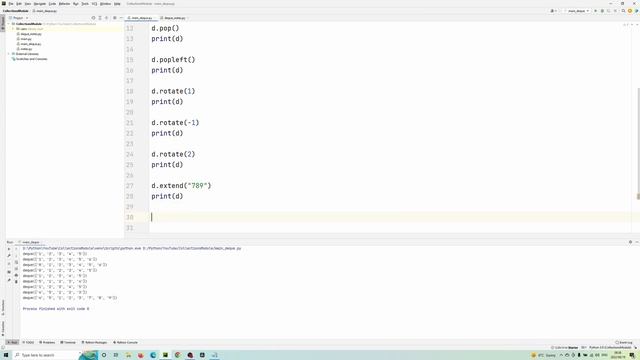Click the trash Clear All icon in Run panel
Screen dimensions: 640x360
tap(16, 282)
